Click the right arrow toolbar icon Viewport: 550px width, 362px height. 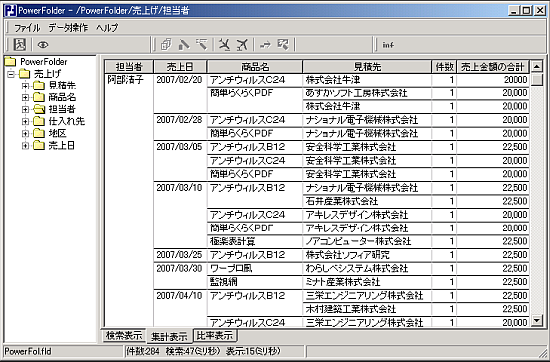pyautogui.click(x=266, y=45)
